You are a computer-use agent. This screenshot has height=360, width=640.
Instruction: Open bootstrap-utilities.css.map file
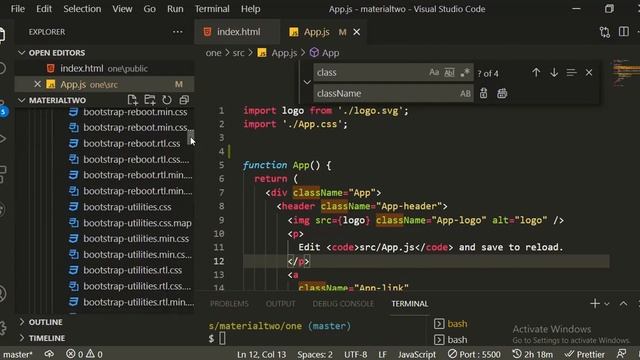click(x=137, y=223)
